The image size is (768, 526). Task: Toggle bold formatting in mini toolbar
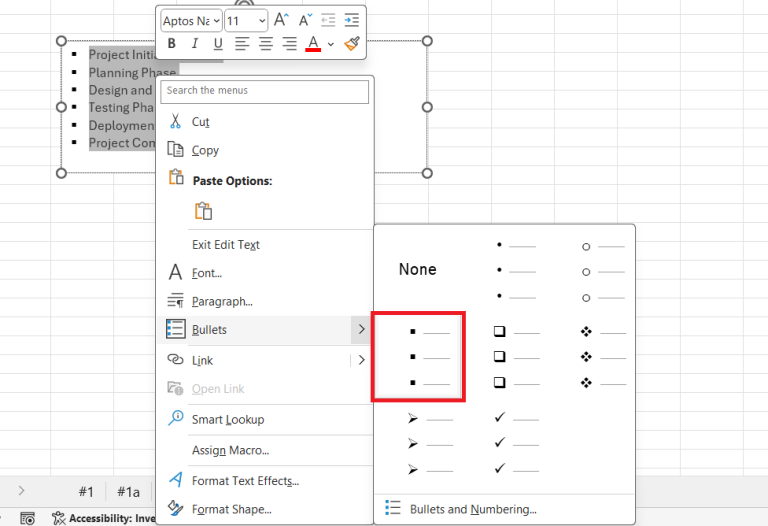(x=172, y=44)
